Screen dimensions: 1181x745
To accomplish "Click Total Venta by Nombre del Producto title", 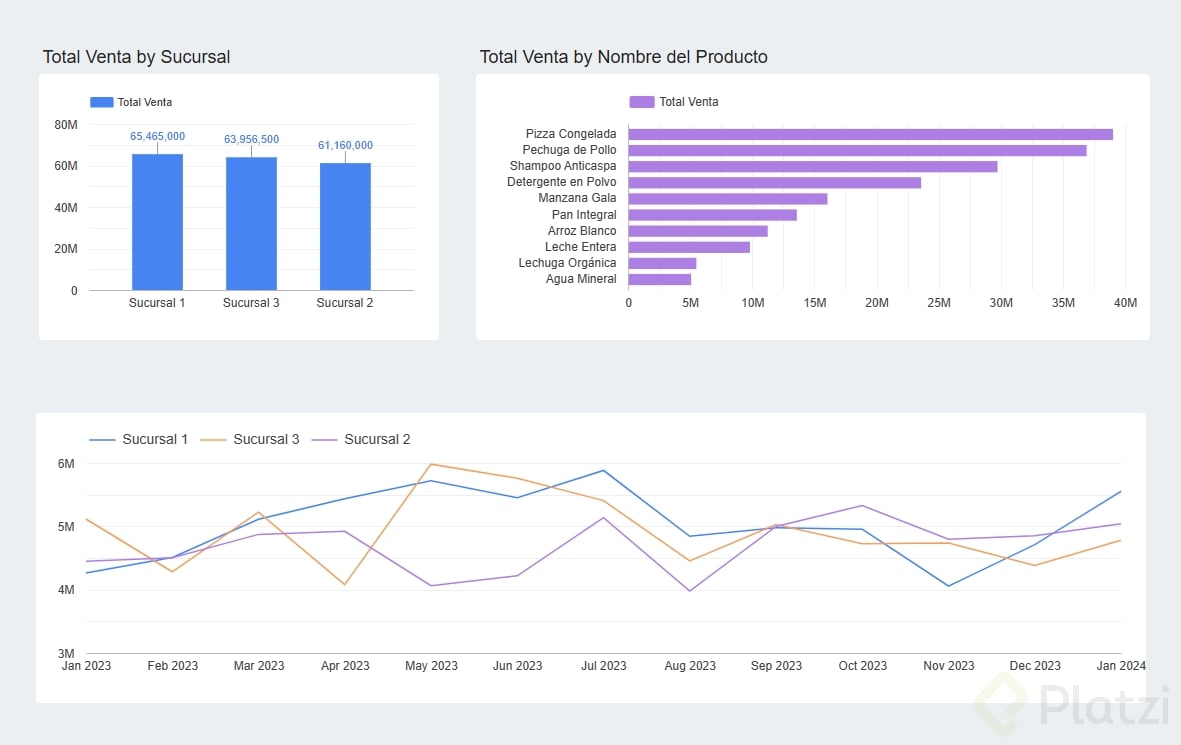I will tap(623, 57).
